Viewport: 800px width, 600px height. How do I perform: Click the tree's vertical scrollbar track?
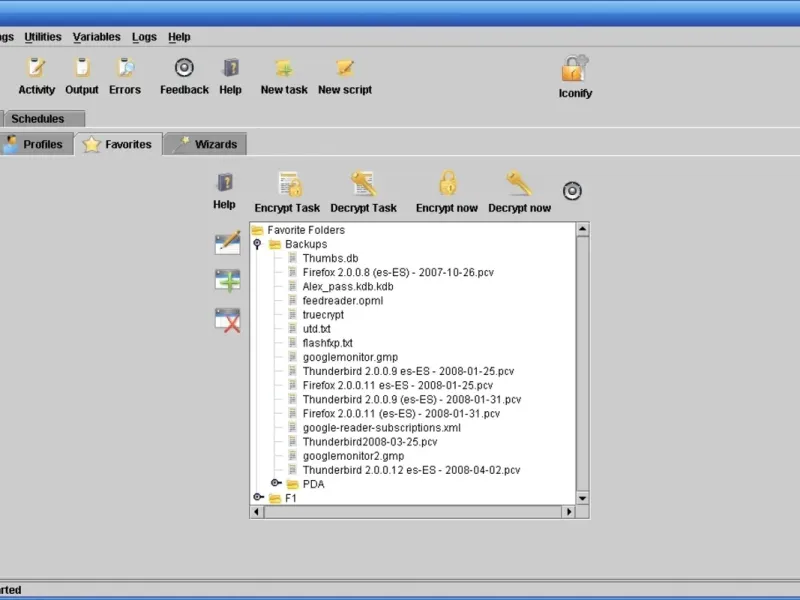point(583,364)
